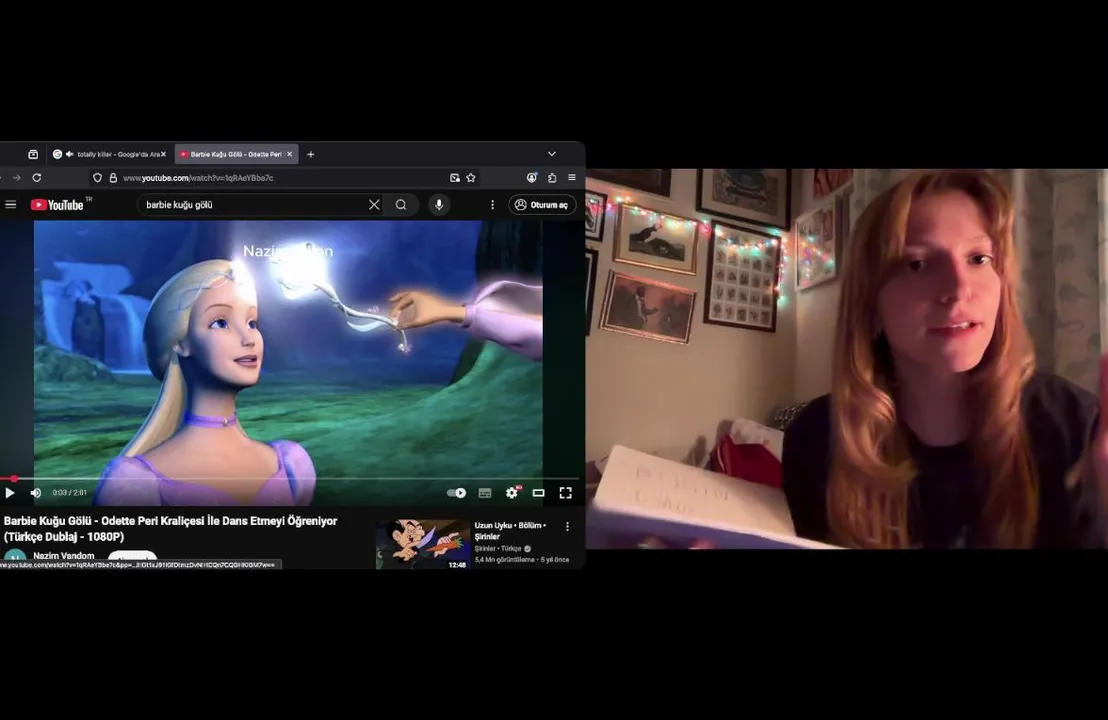Viewport: 1108px width, 720px height.
Task: Open YouTube settings three-dot menu
Action: click(x=493, y=205)
